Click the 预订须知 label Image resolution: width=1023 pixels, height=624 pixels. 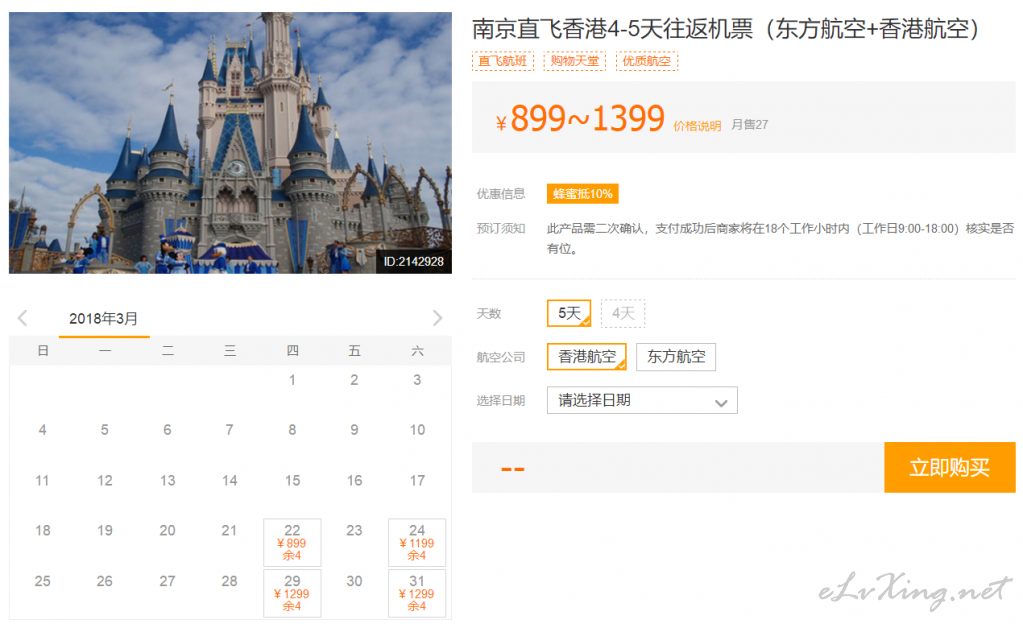(x=500, y=228)
